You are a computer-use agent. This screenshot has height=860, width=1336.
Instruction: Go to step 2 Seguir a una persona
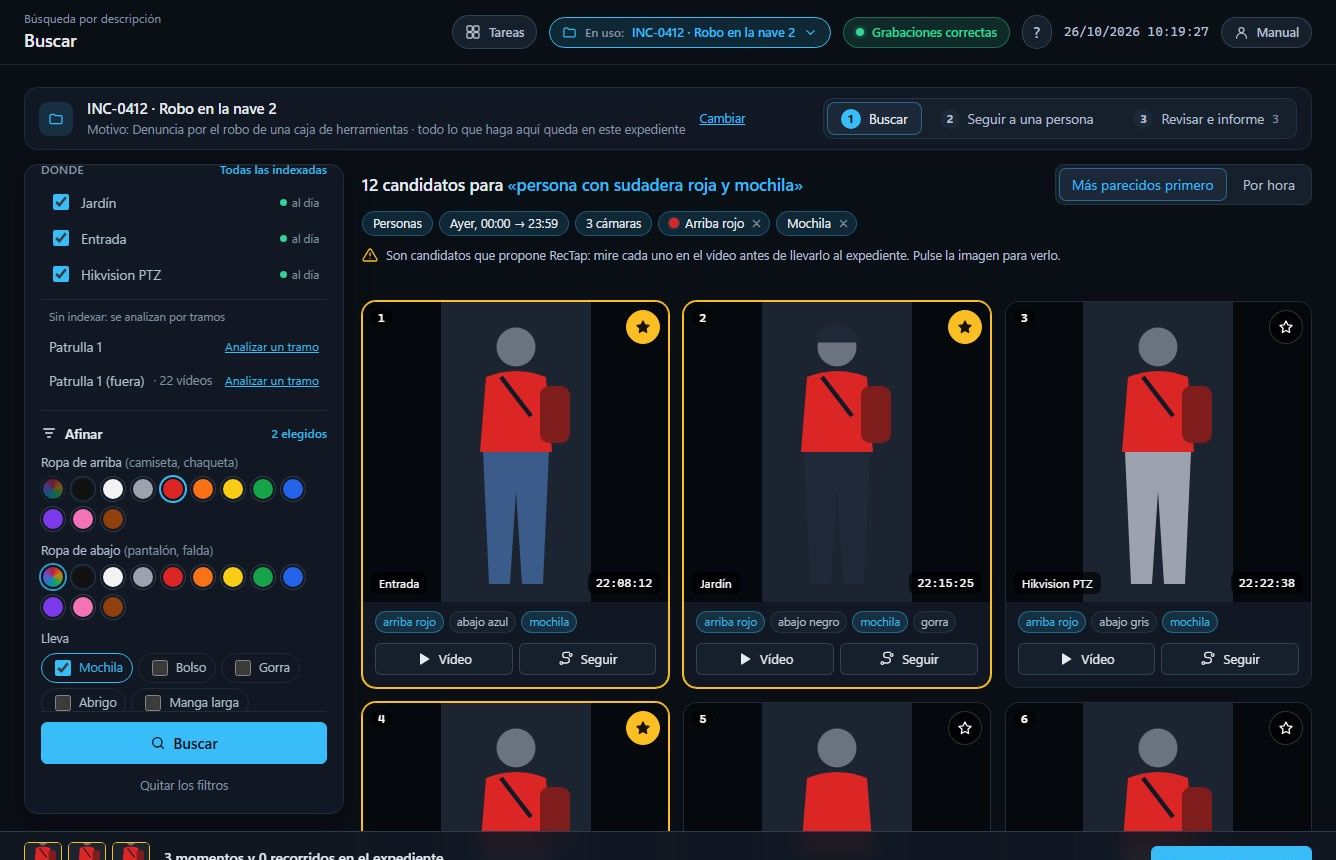click(x=1019, y=119)
